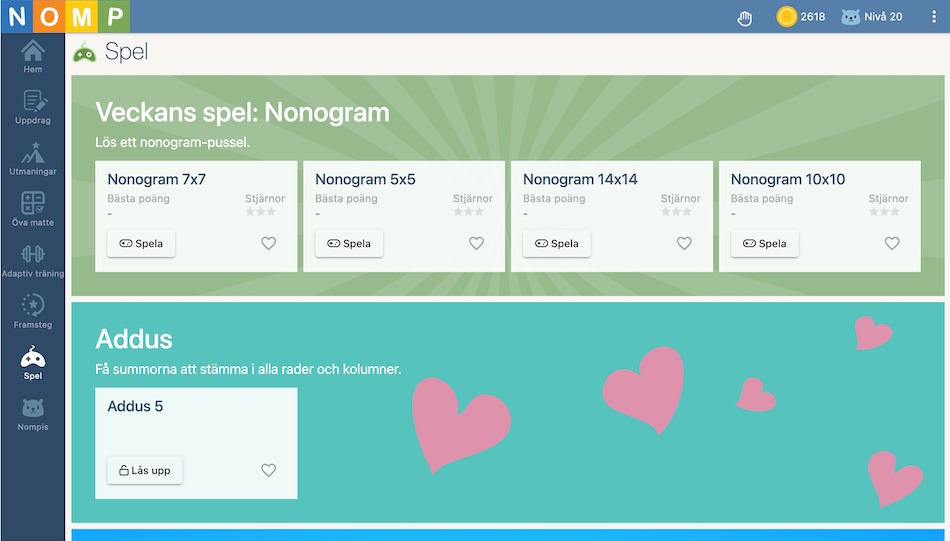This screenshot has width=950, height=541.
Task: Click the Nonogram 5x5 title
Action: tap(365, 179)
